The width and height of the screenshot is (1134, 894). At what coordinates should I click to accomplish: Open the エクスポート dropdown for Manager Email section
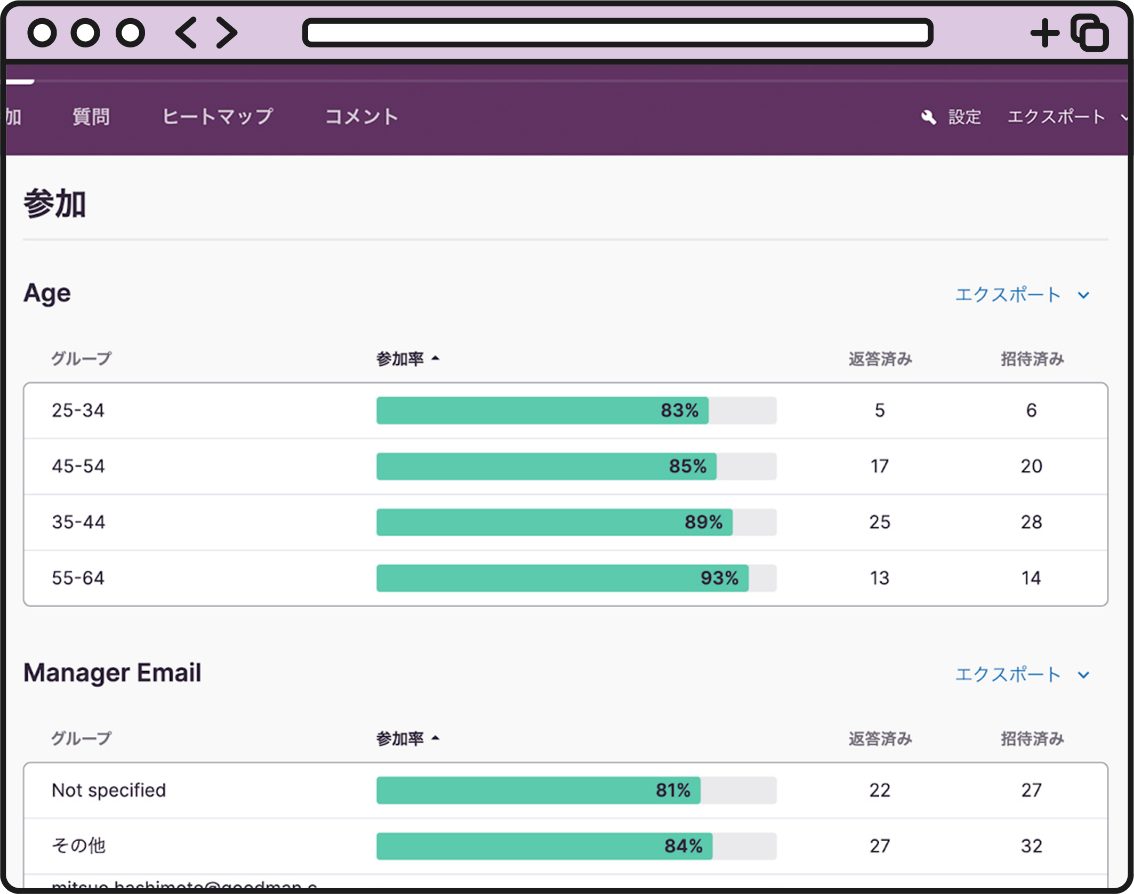coord(1021,674)
